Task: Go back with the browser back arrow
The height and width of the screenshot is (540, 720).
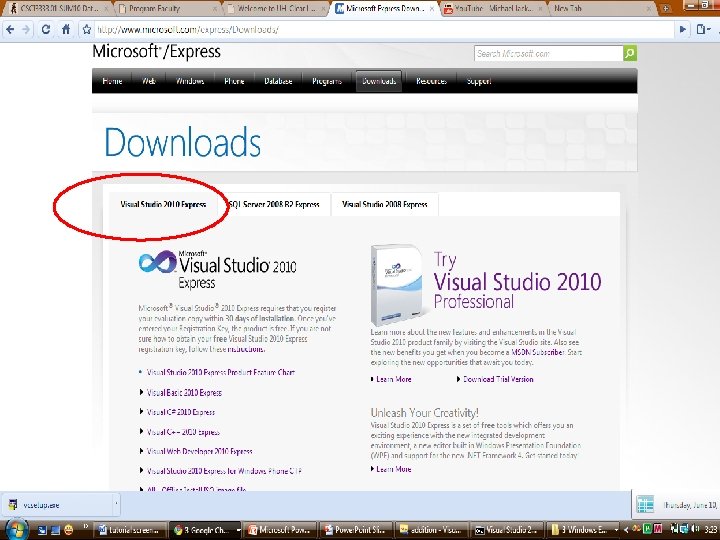Action: [10, 29]
